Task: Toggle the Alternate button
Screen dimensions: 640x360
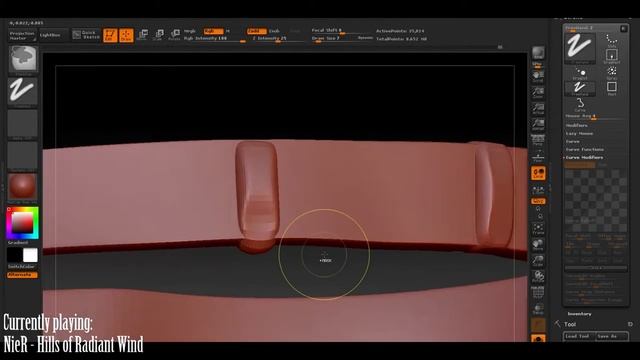Action: pyautogui.click(x=22, y=275)
